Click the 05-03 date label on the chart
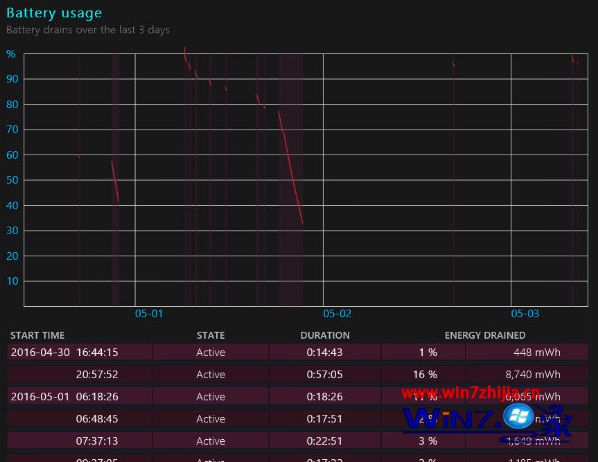This screenshot has width=598, height=462. (525, 314)
